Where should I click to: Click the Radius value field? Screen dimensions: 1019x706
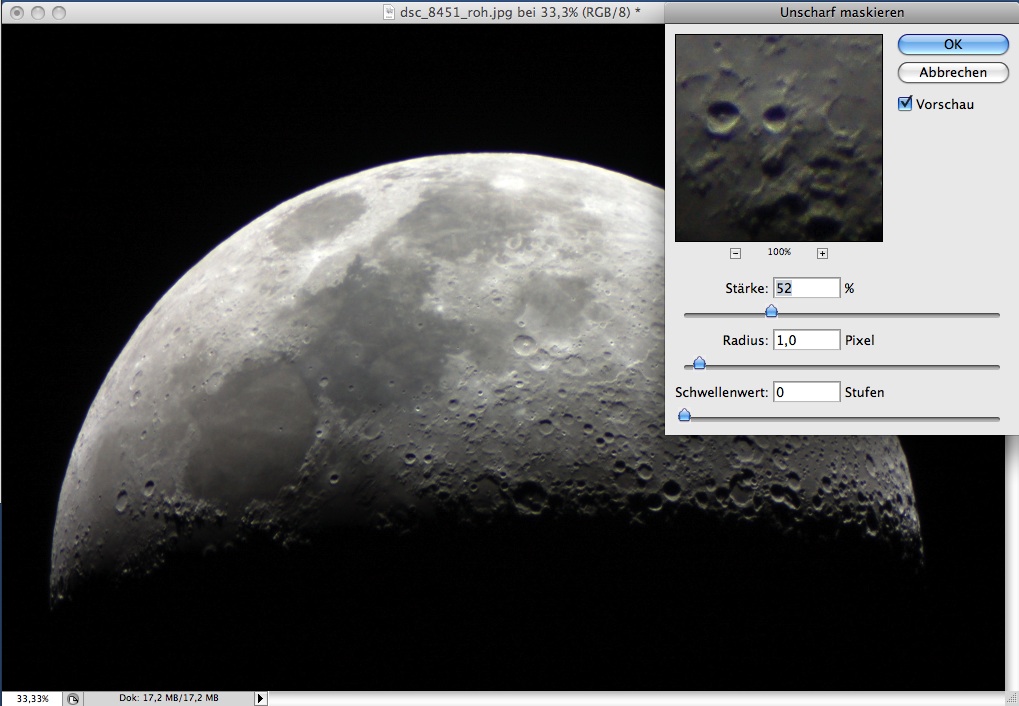pos(806,340)
